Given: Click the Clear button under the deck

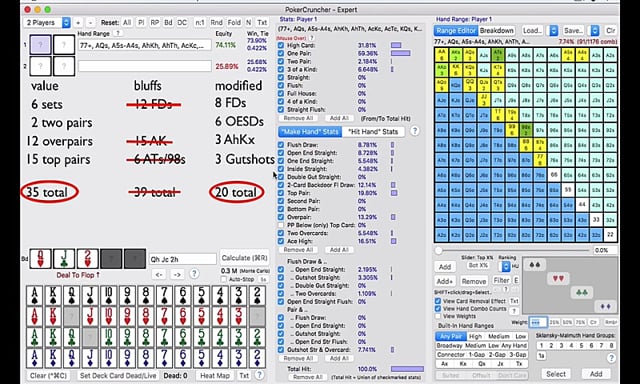Looking at the screenshot, I should click(48, 375).
